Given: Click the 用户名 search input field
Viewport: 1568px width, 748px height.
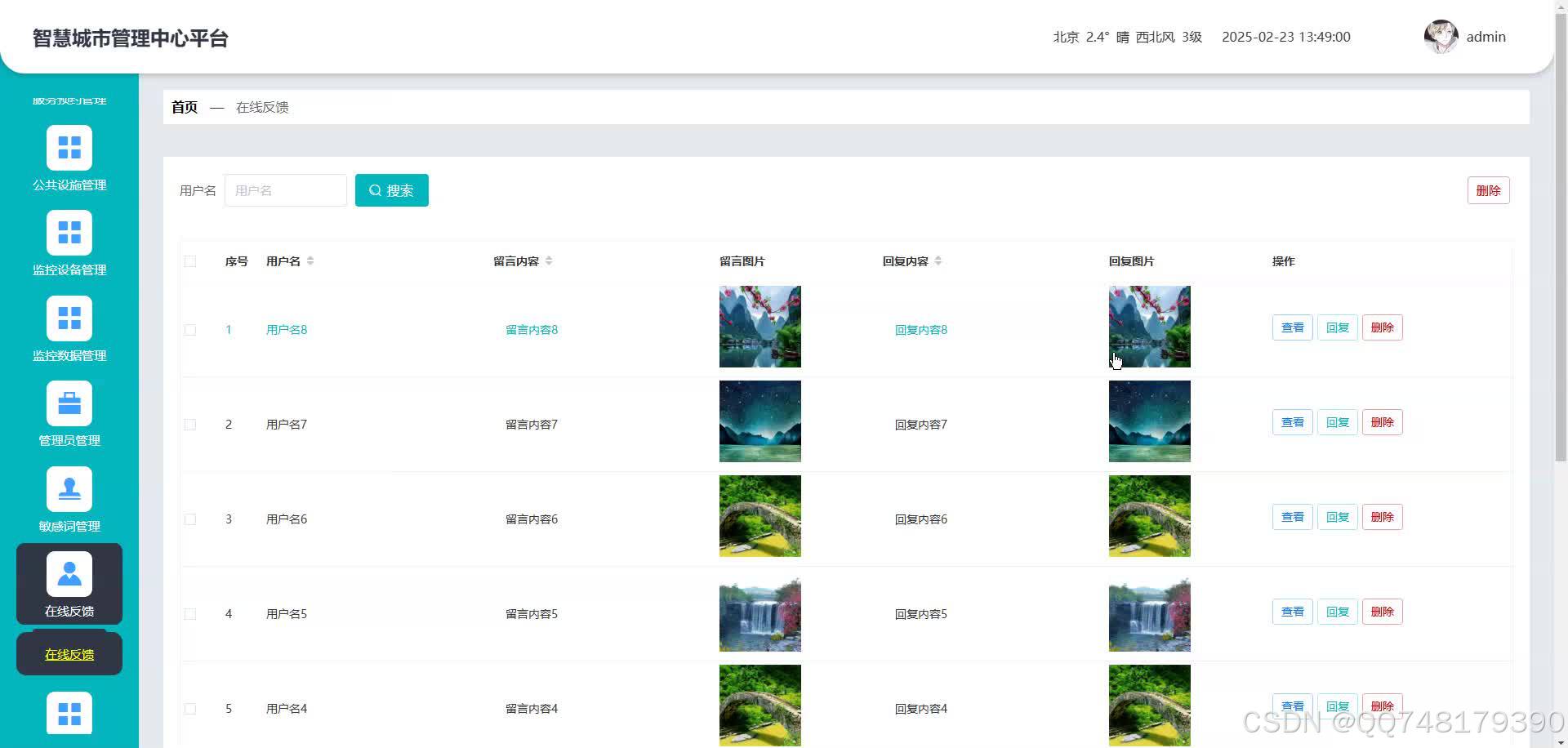Looking at the screenshot, I should click(286, 190).
